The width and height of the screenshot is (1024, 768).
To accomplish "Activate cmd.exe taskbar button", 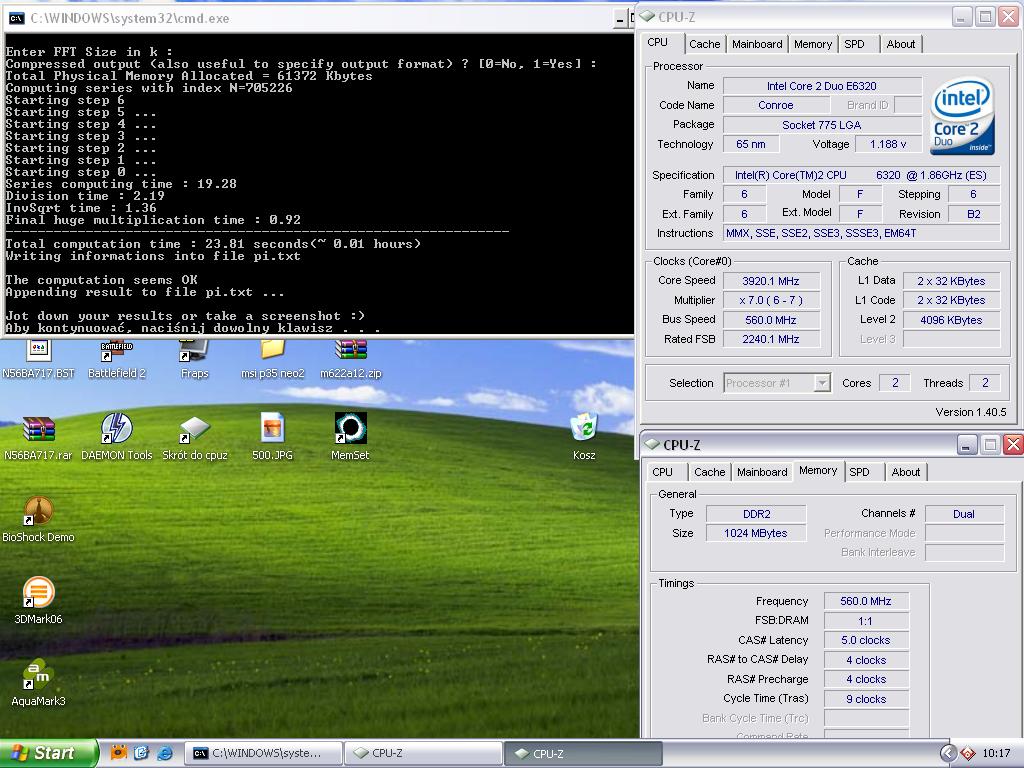I will [263, 753].
